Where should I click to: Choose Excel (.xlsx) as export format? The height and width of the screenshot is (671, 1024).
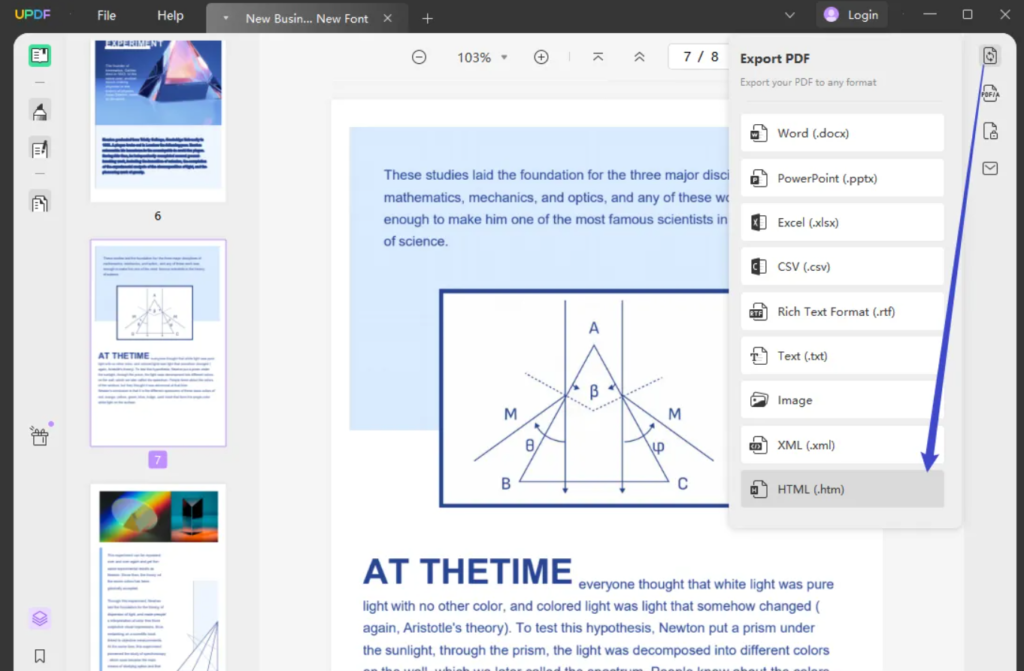click(x=841, y=222)
